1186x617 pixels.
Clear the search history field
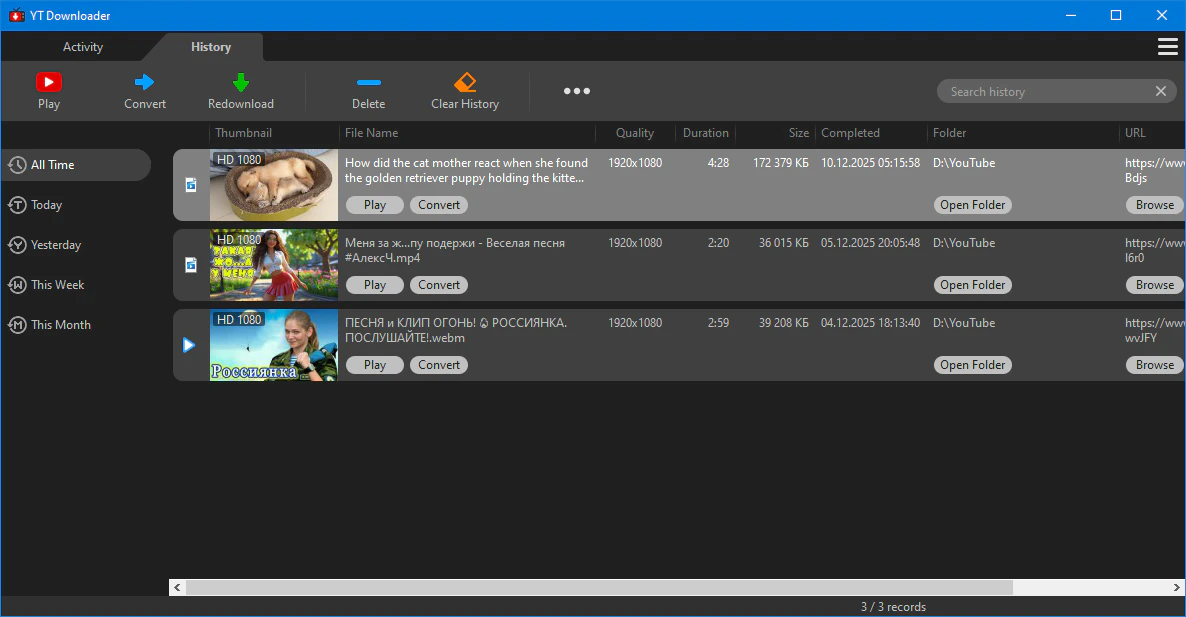[1160, 91]
